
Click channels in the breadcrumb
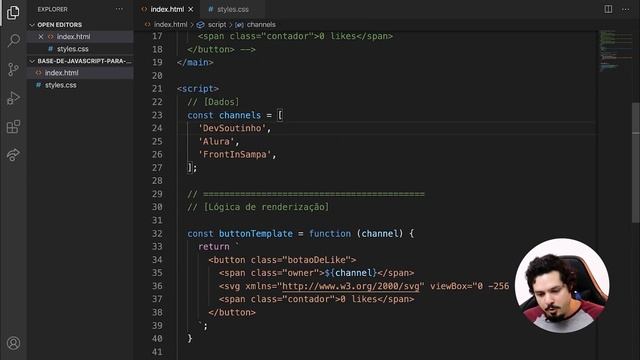pos(261,24)
